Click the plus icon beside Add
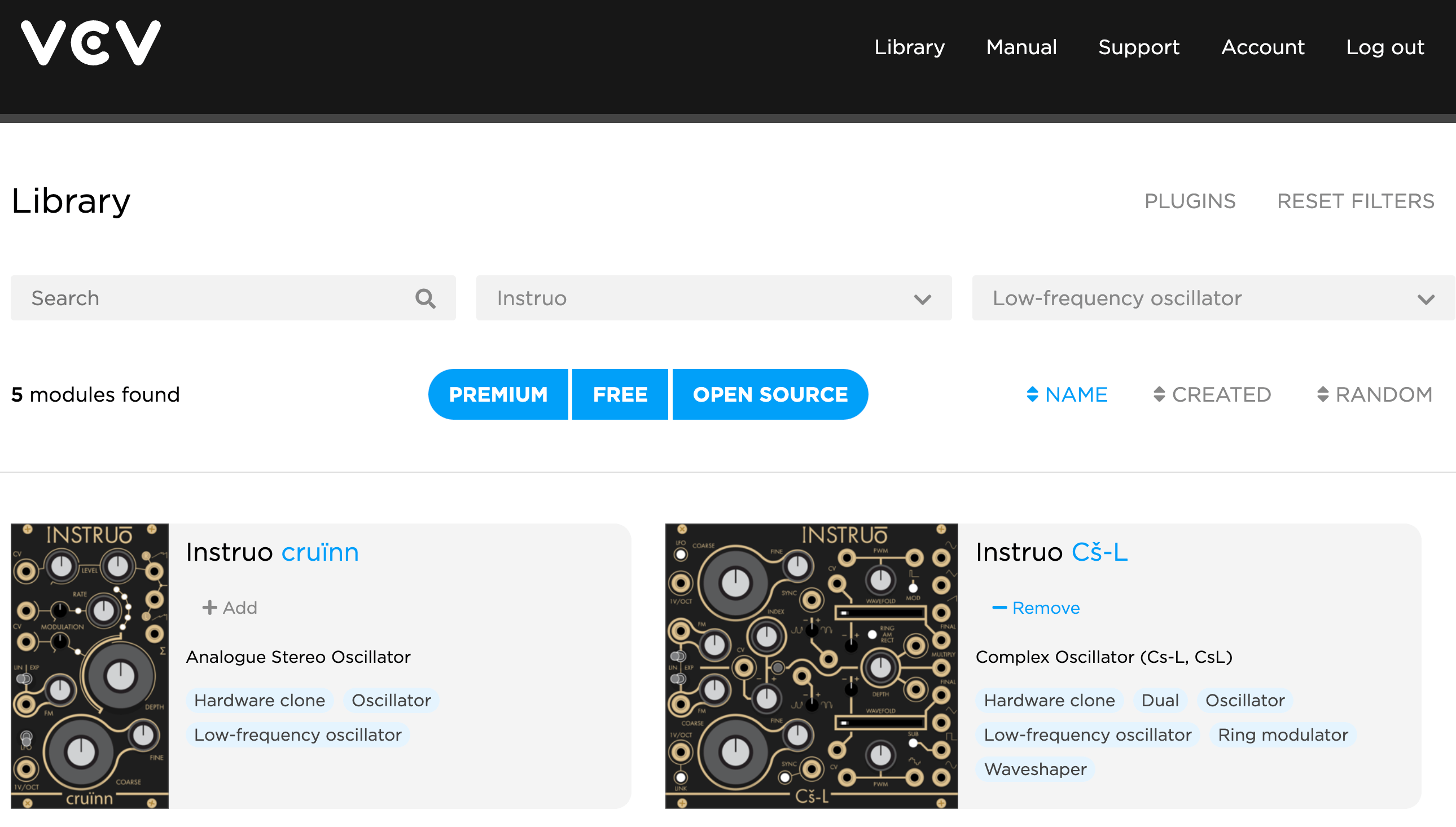1456x827 pixels. coord(209,608)
